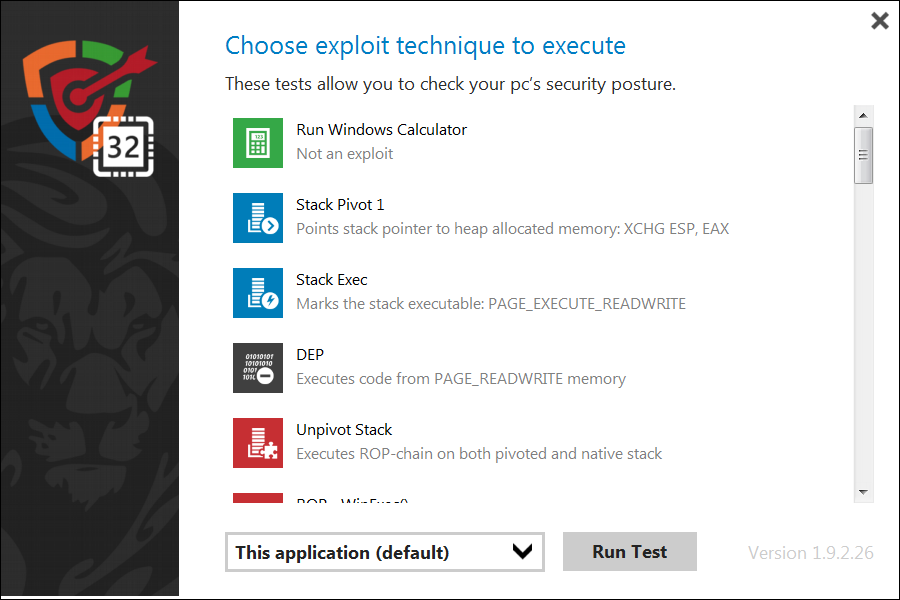Click the blue Stack Exec icon

click(x=258, y=292)
